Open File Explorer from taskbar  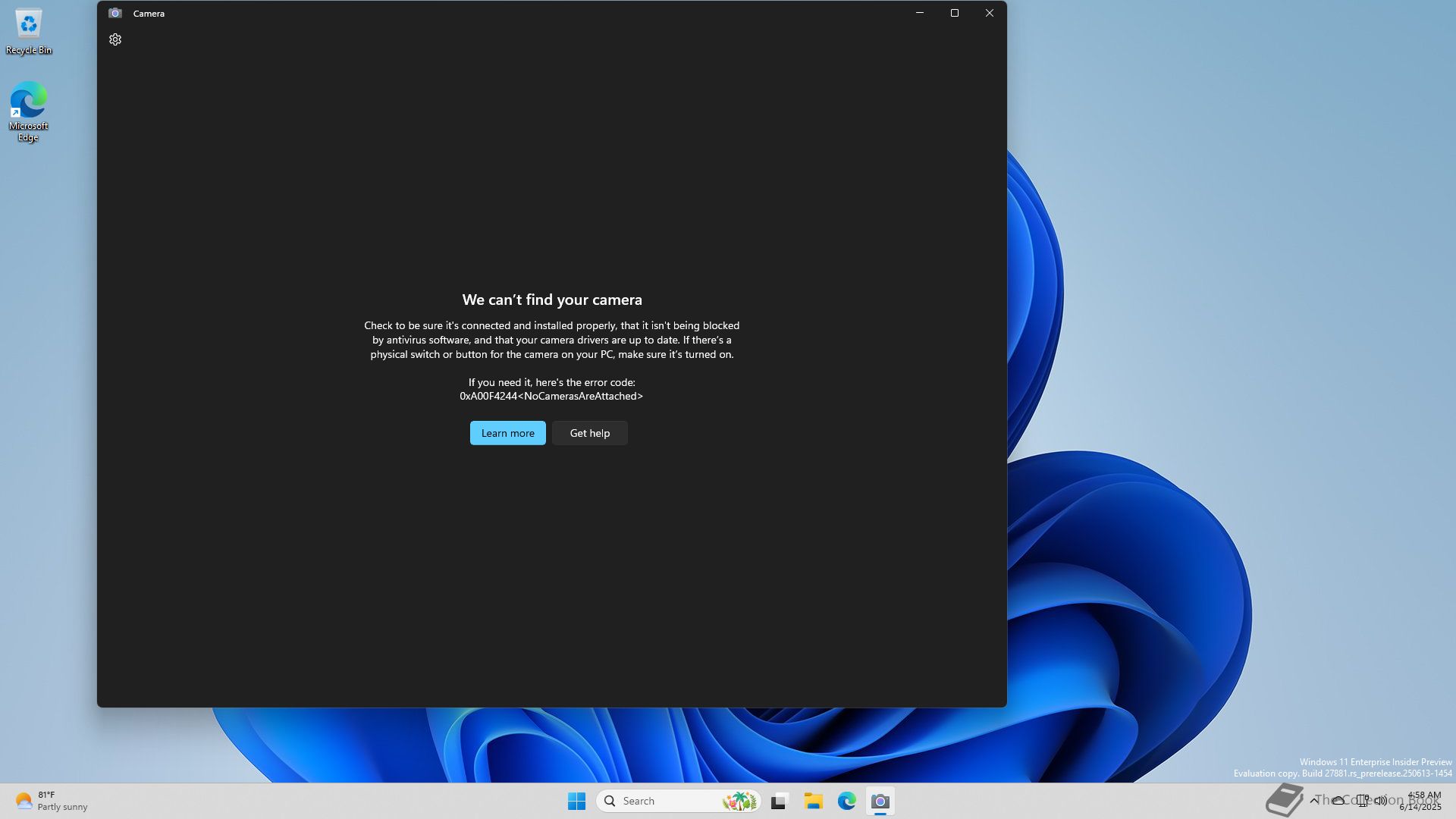point(814,801)
